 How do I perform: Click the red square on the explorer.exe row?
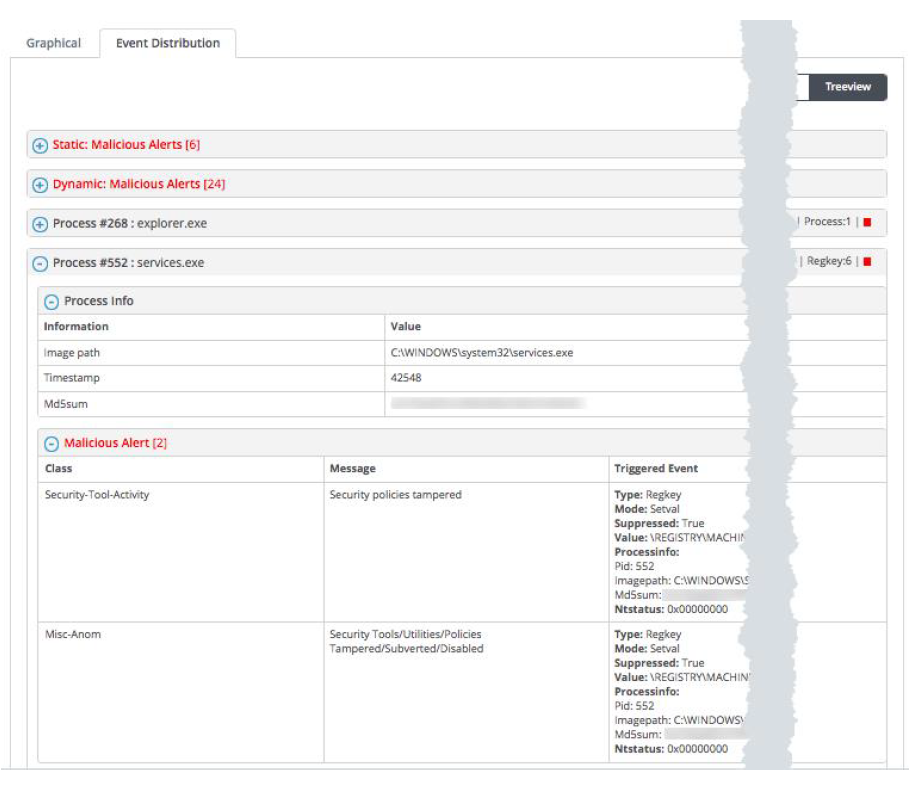[867, 222]
